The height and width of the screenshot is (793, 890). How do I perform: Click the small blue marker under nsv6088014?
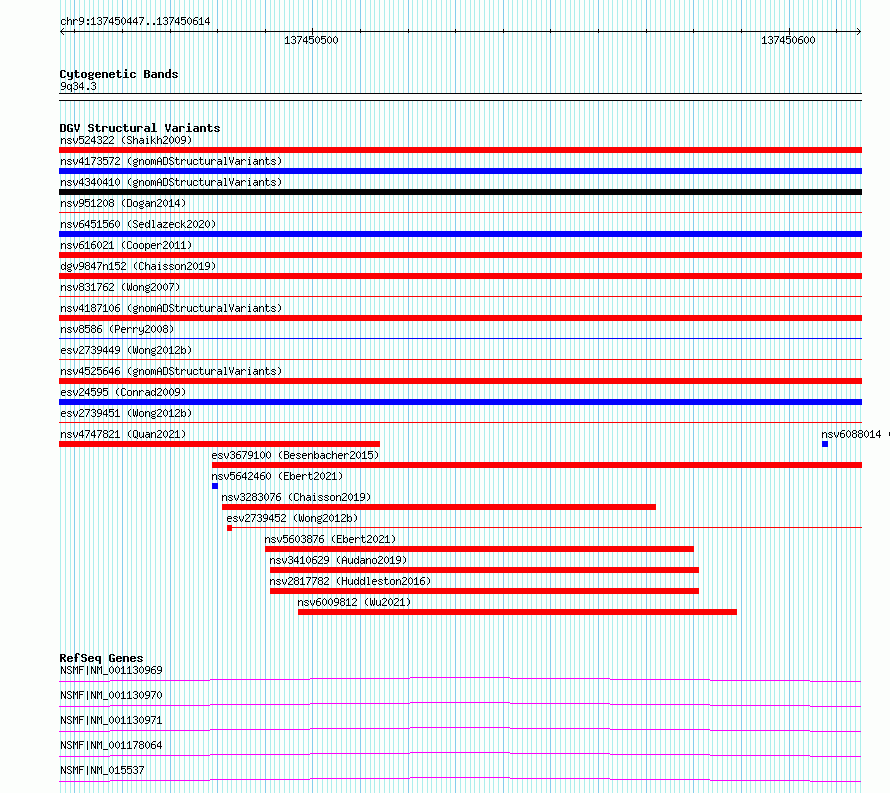pyautogui.click(x=825, y=444)
